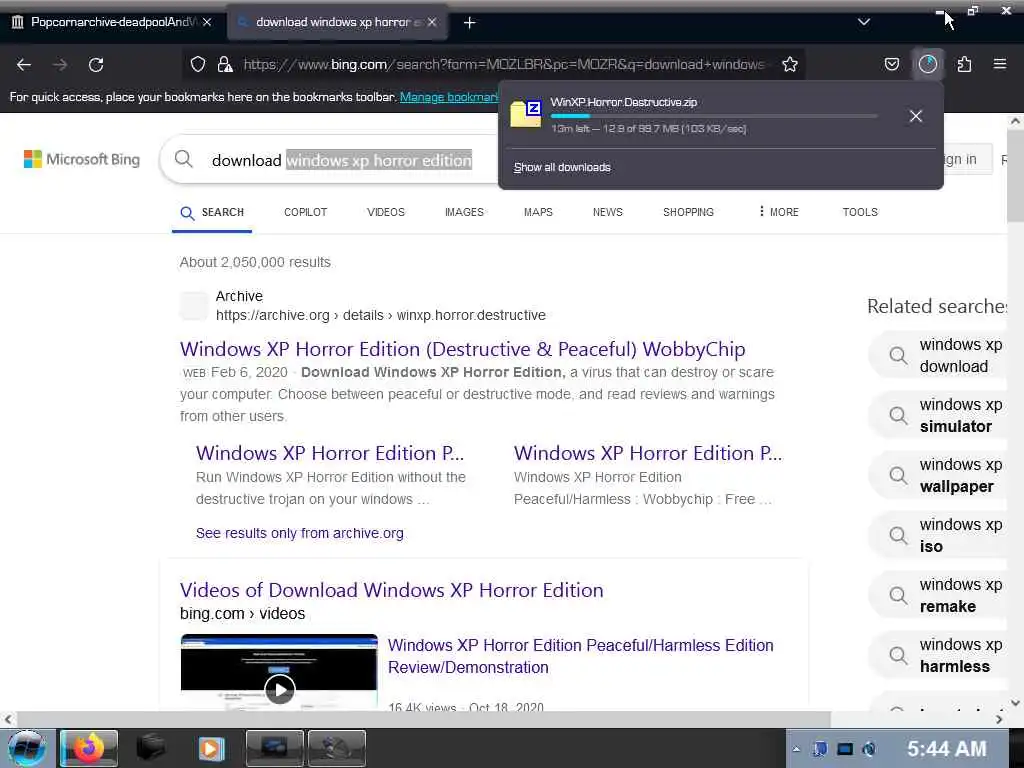Open the tracking protection shield icon

click(x=198, y=64)
